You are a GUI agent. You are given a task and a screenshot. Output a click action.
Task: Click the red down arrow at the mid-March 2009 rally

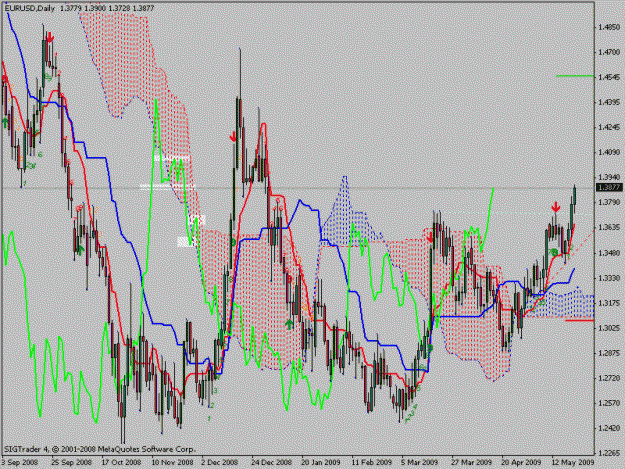(x=430, y=238)
